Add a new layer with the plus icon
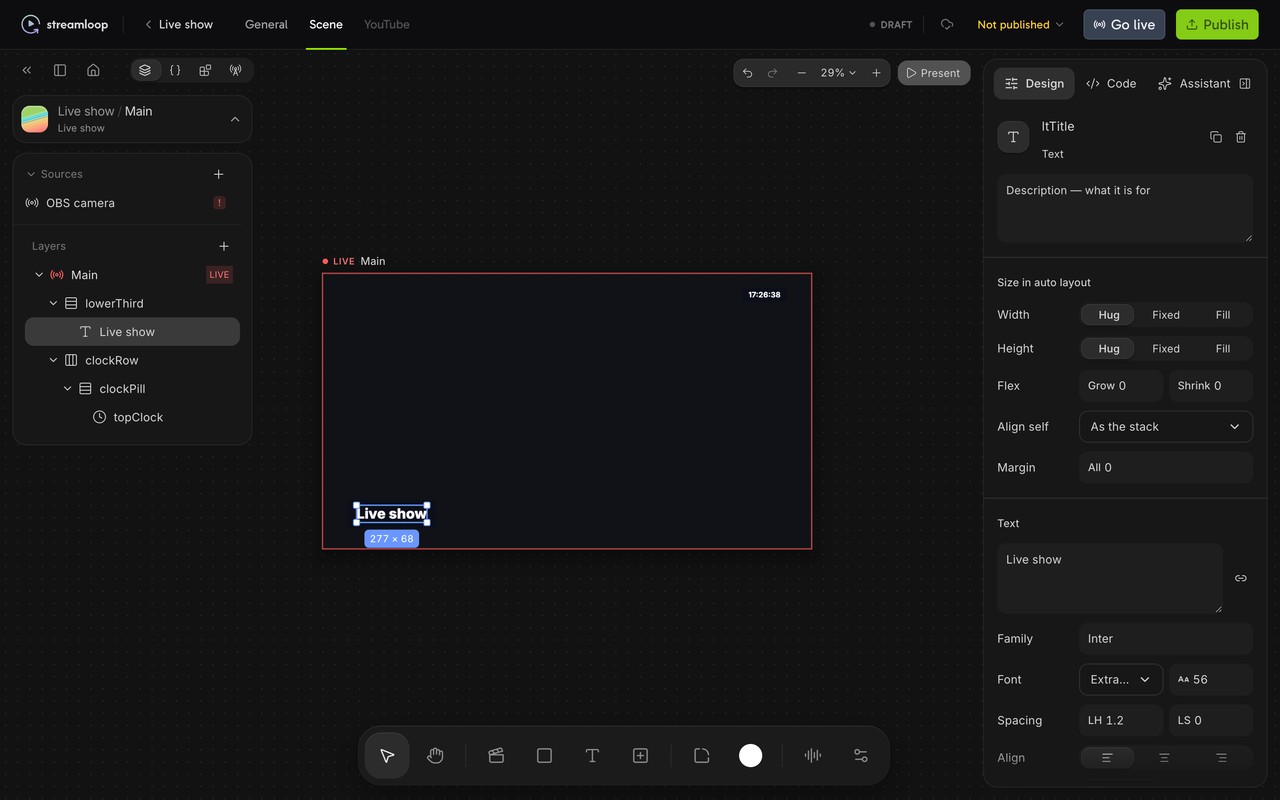 click(224, 246)
